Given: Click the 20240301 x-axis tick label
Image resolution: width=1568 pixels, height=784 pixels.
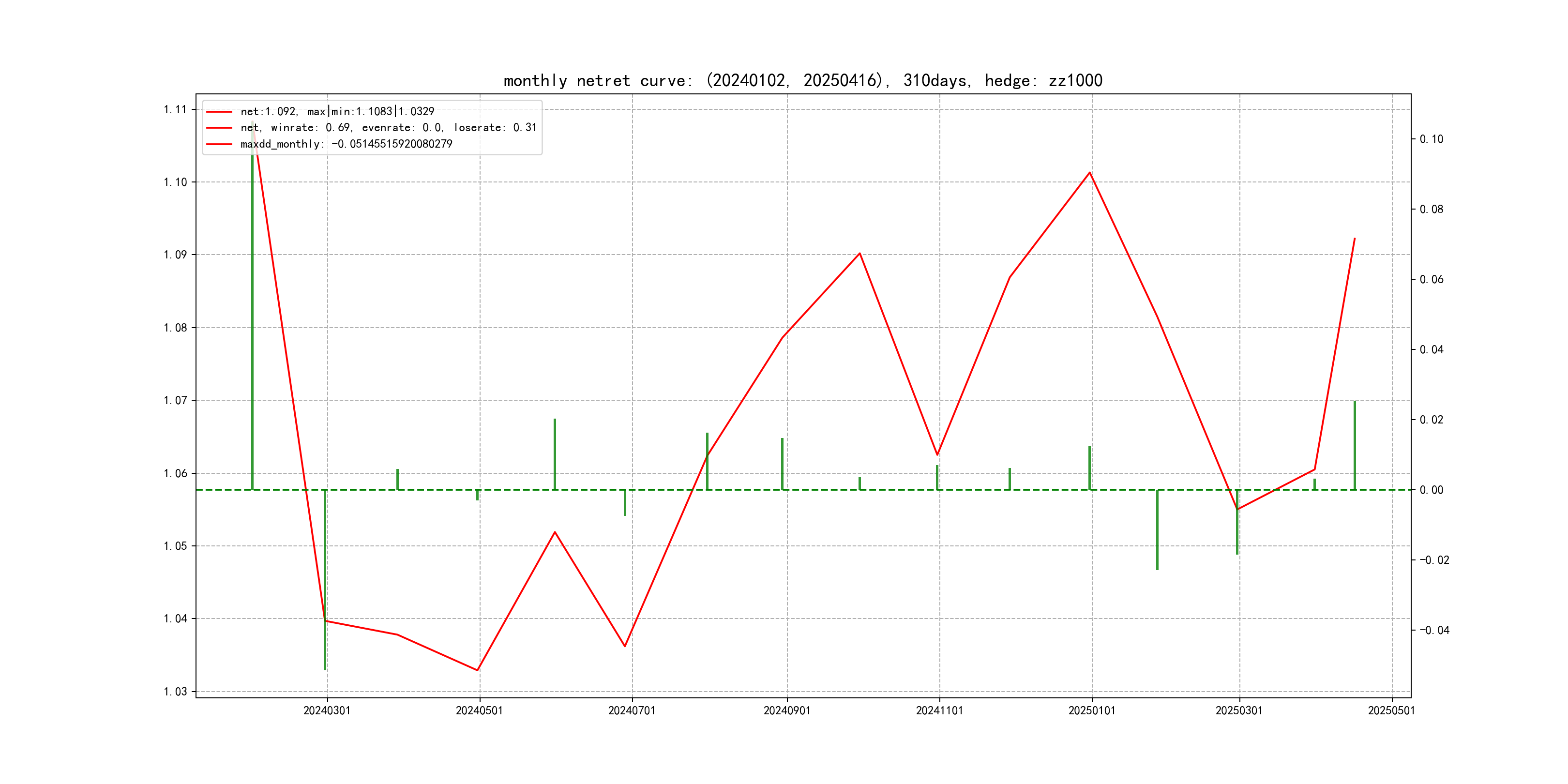Looking at the screenshot, I should tap(327, 710).
